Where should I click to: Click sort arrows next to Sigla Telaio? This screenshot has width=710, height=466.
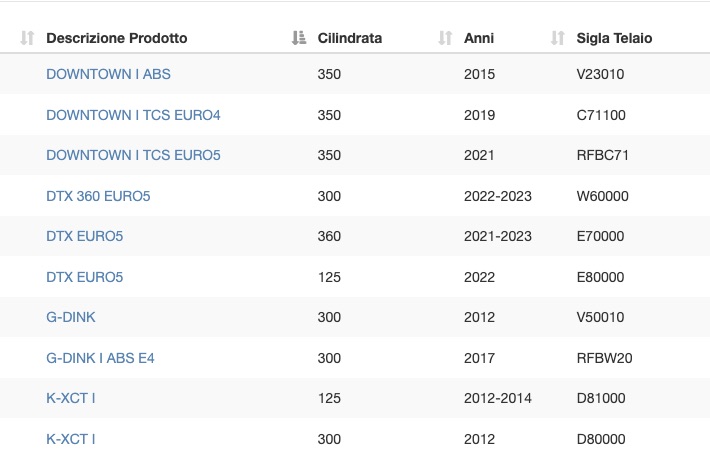coord(558,38)
